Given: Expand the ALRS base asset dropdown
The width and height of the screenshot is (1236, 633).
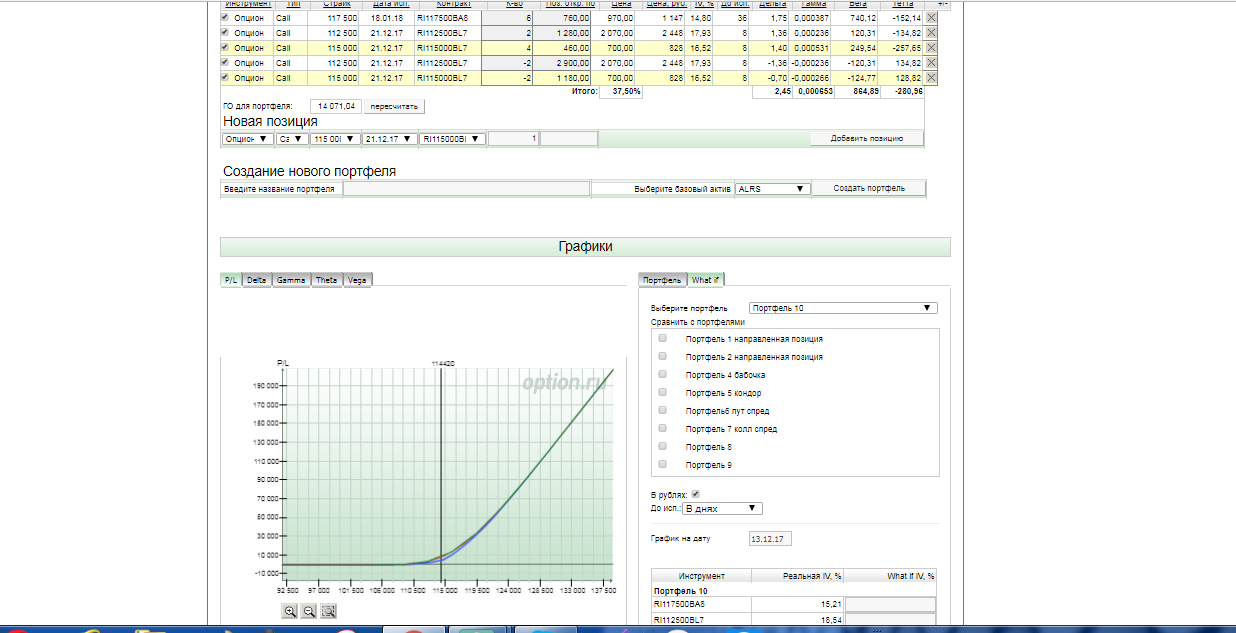Looking at the screenshot, I should coord(771,188).
